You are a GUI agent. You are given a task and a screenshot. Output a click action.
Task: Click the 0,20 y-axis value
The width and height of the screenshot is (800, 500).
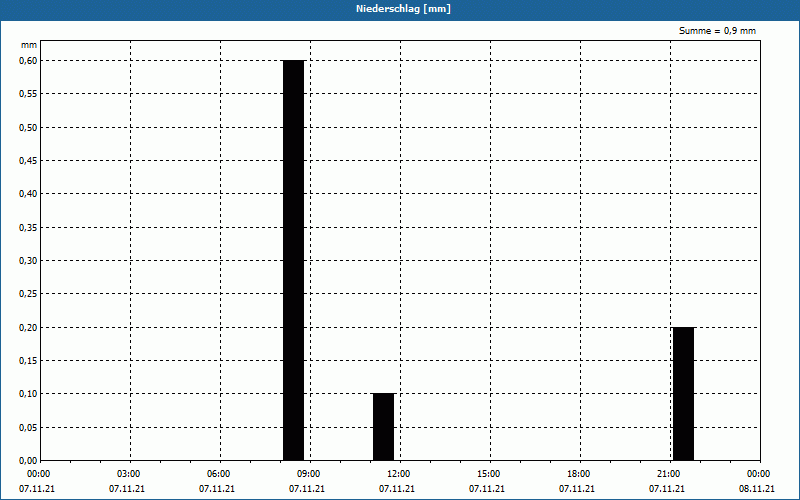click(x=28, y=328)
